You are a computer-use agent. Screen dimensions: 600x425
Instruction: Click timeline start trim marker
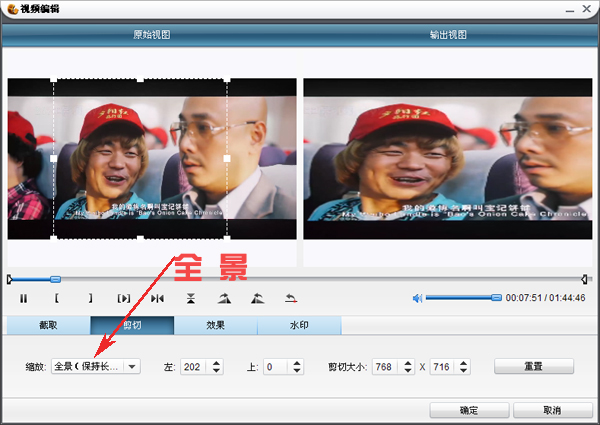pyautogui.click(x=10, y=279)
